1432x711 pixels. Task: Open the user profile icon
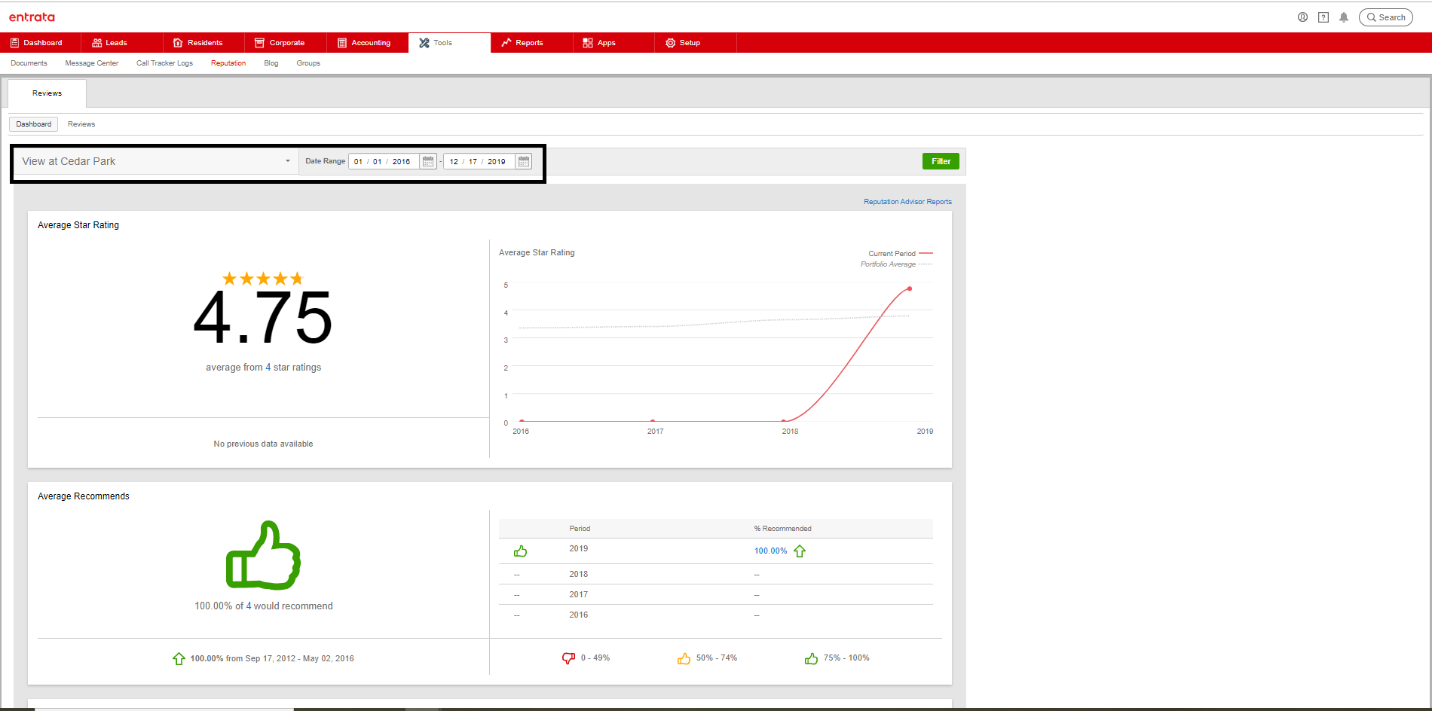[x=1303, y=17]
